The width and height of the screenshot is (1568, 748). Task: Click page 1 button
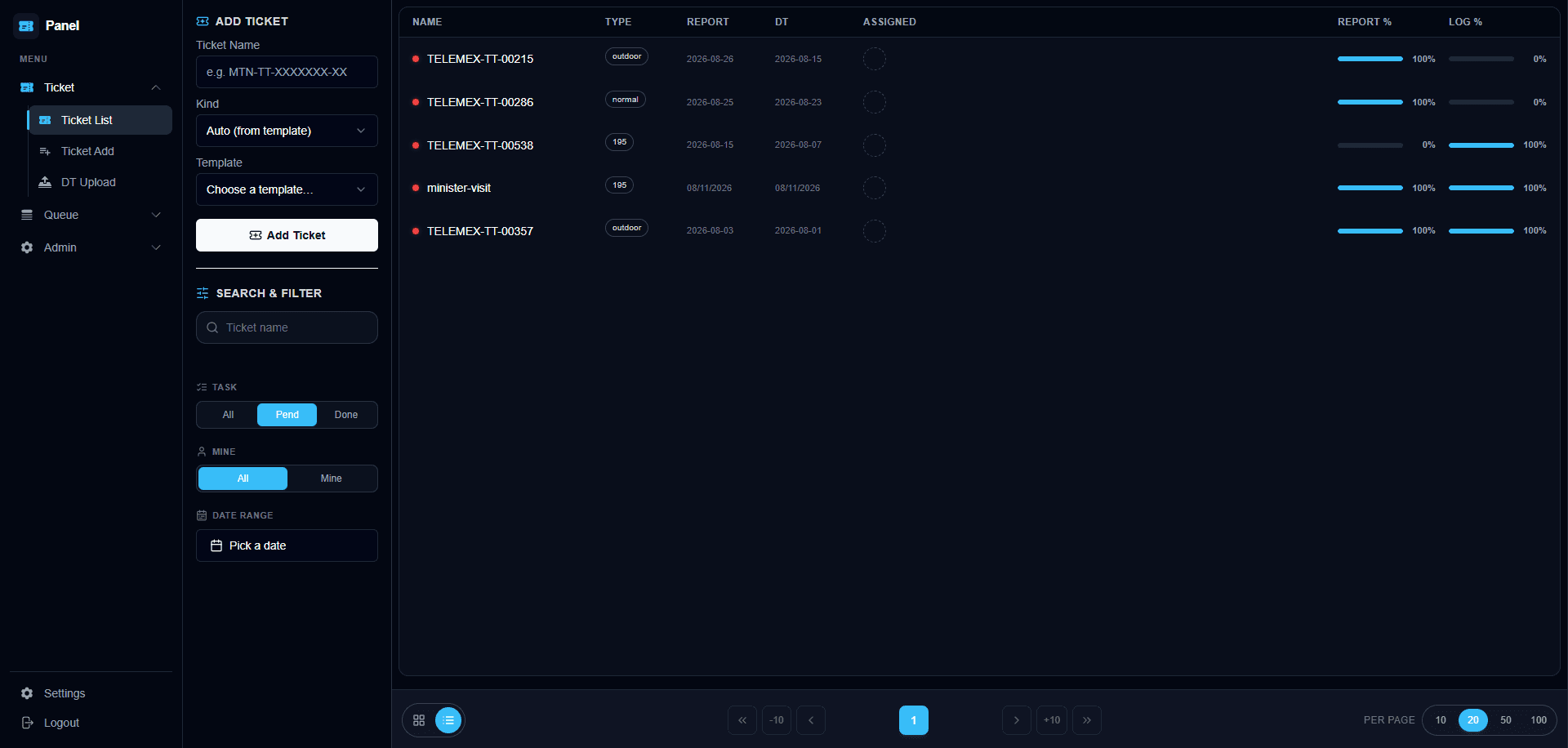[x=914, y=720]
